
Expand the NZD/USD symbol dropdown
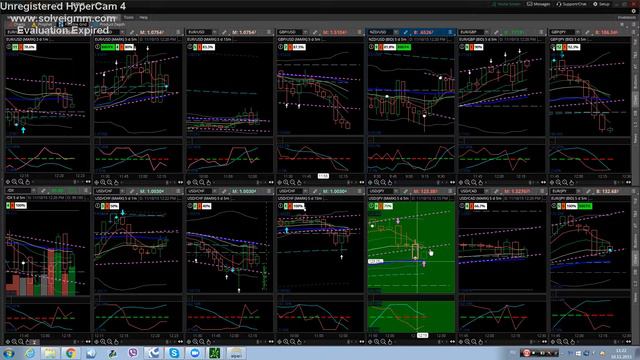(396, 32)
